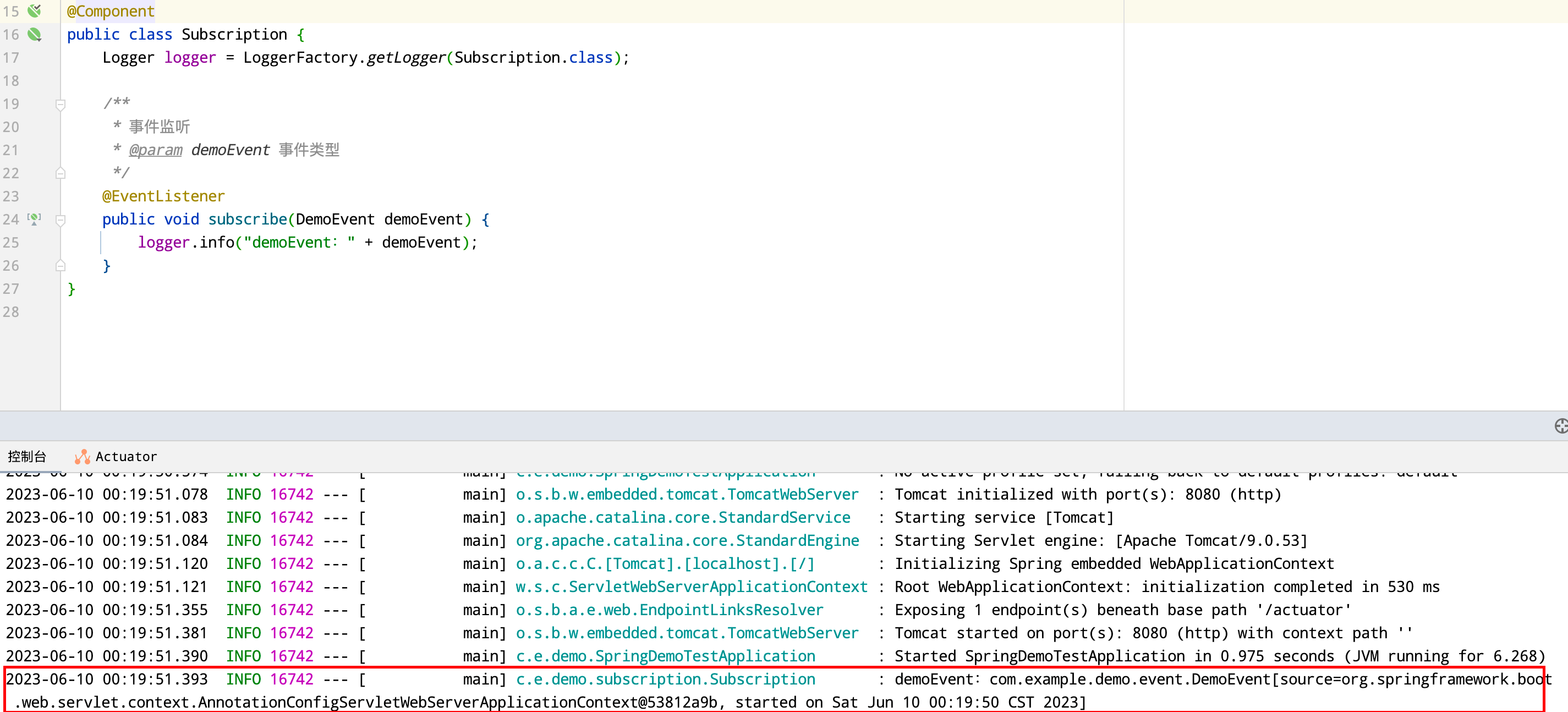Click the getLogger method call

[x=406, y=57]
